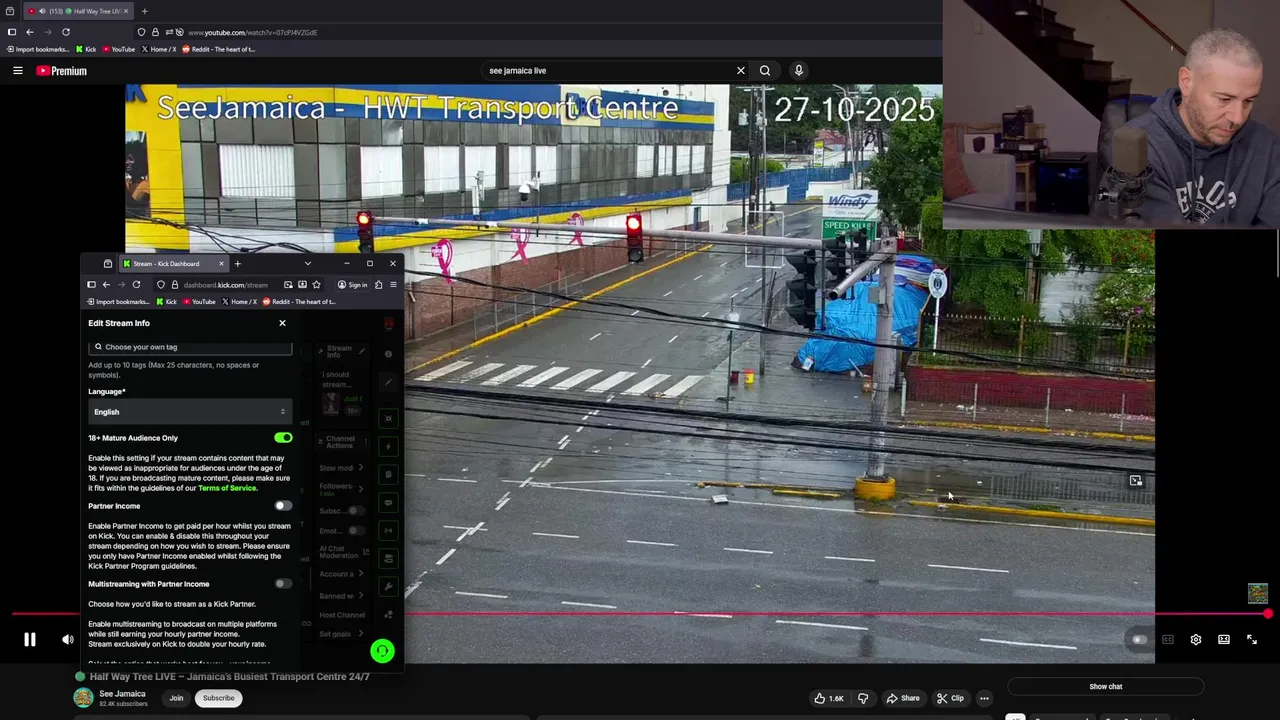Open new tab in YouTube browser window
Screen dimensions: 1280x720
pos(144,11)
